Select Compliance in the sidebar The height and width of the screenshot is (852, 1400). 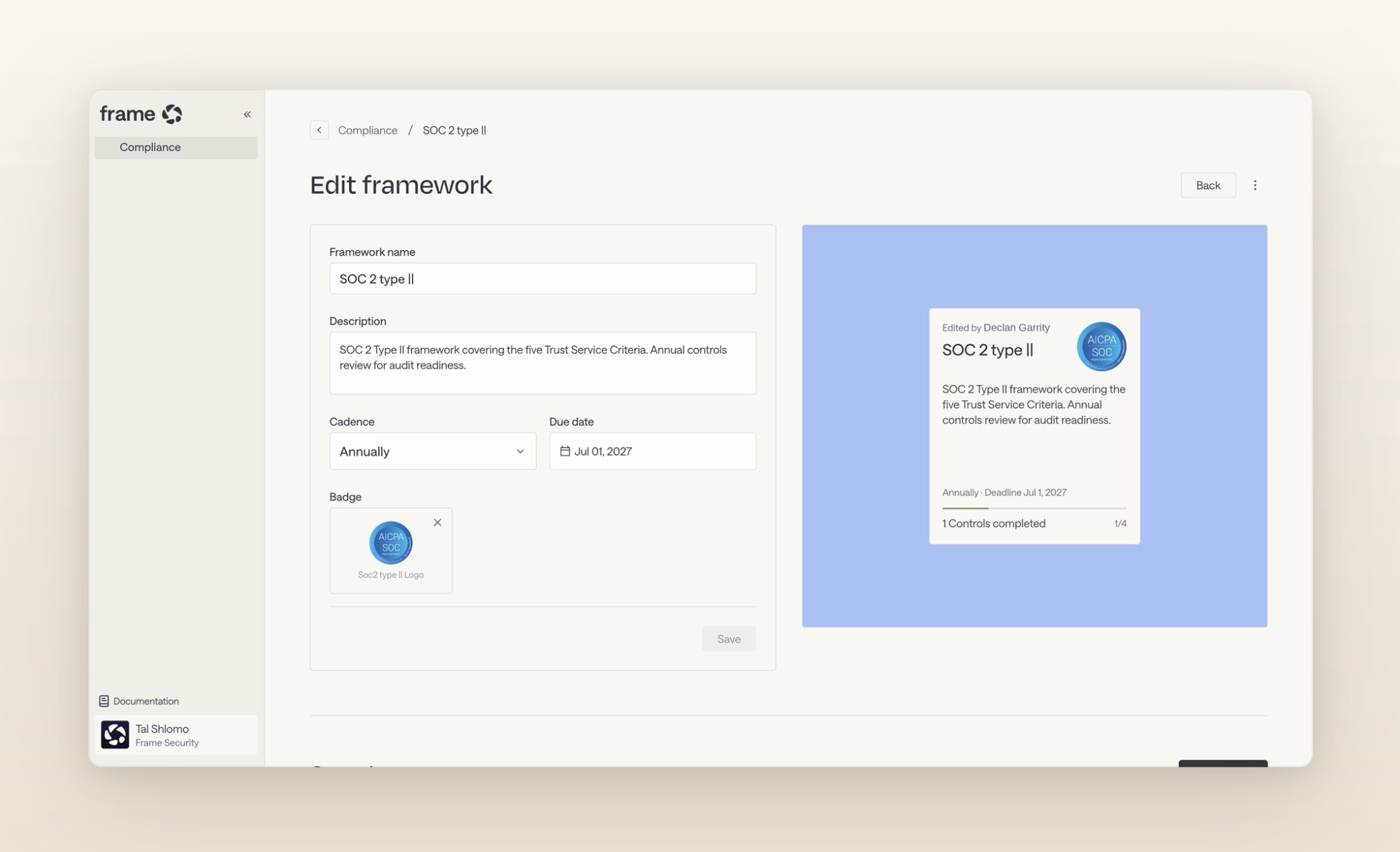176,147
